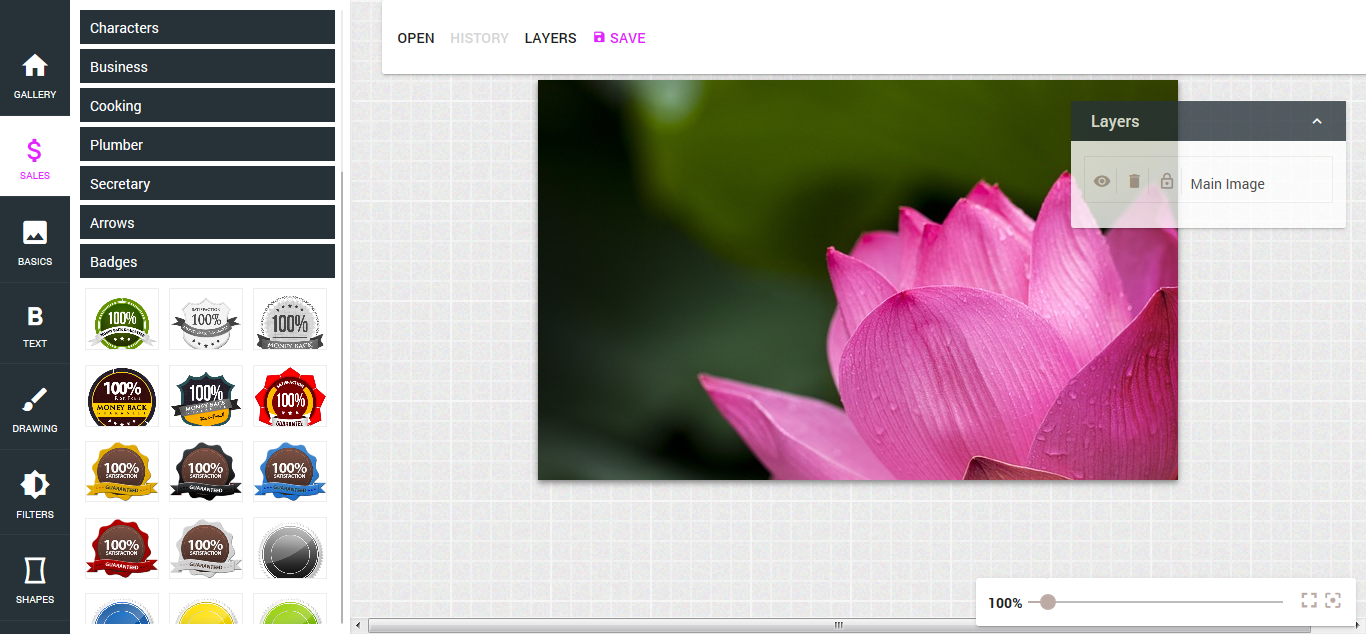Open the Basics tools tab
The width and height of the screenshot is (1366, 634).
coord(35,241)
